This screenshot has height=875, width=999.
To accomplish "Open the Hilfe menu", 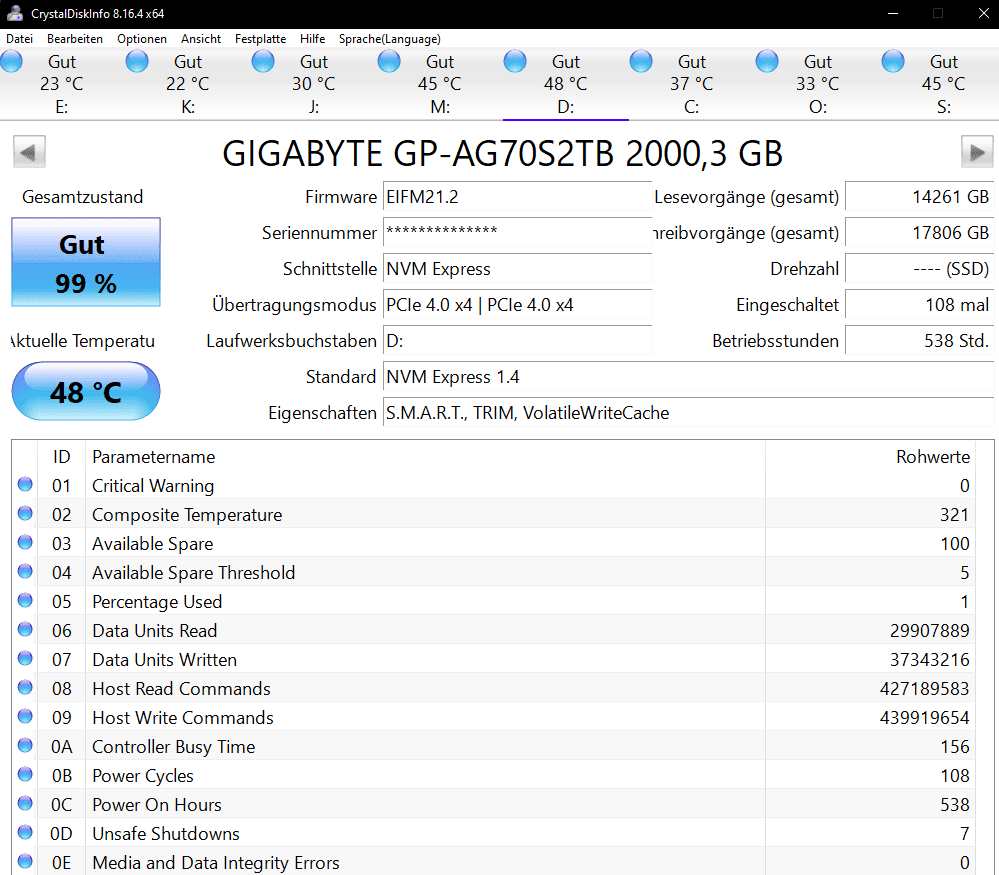I will 312,39.
